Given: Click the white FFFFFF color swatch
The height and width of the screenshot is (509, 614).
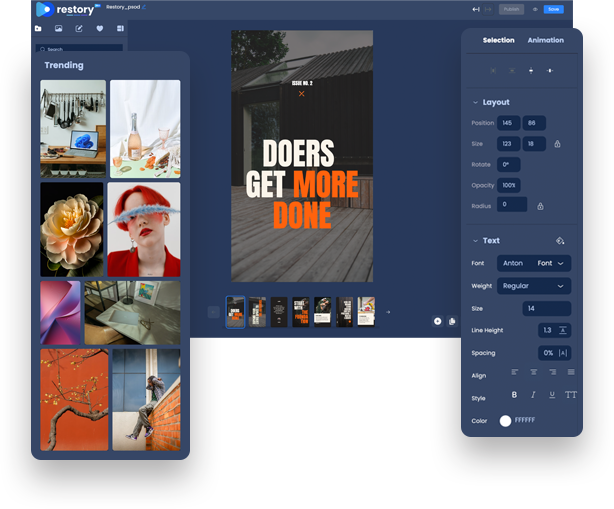Looking at the screenshot, I should pyautogui.click(x=505, y=421).
